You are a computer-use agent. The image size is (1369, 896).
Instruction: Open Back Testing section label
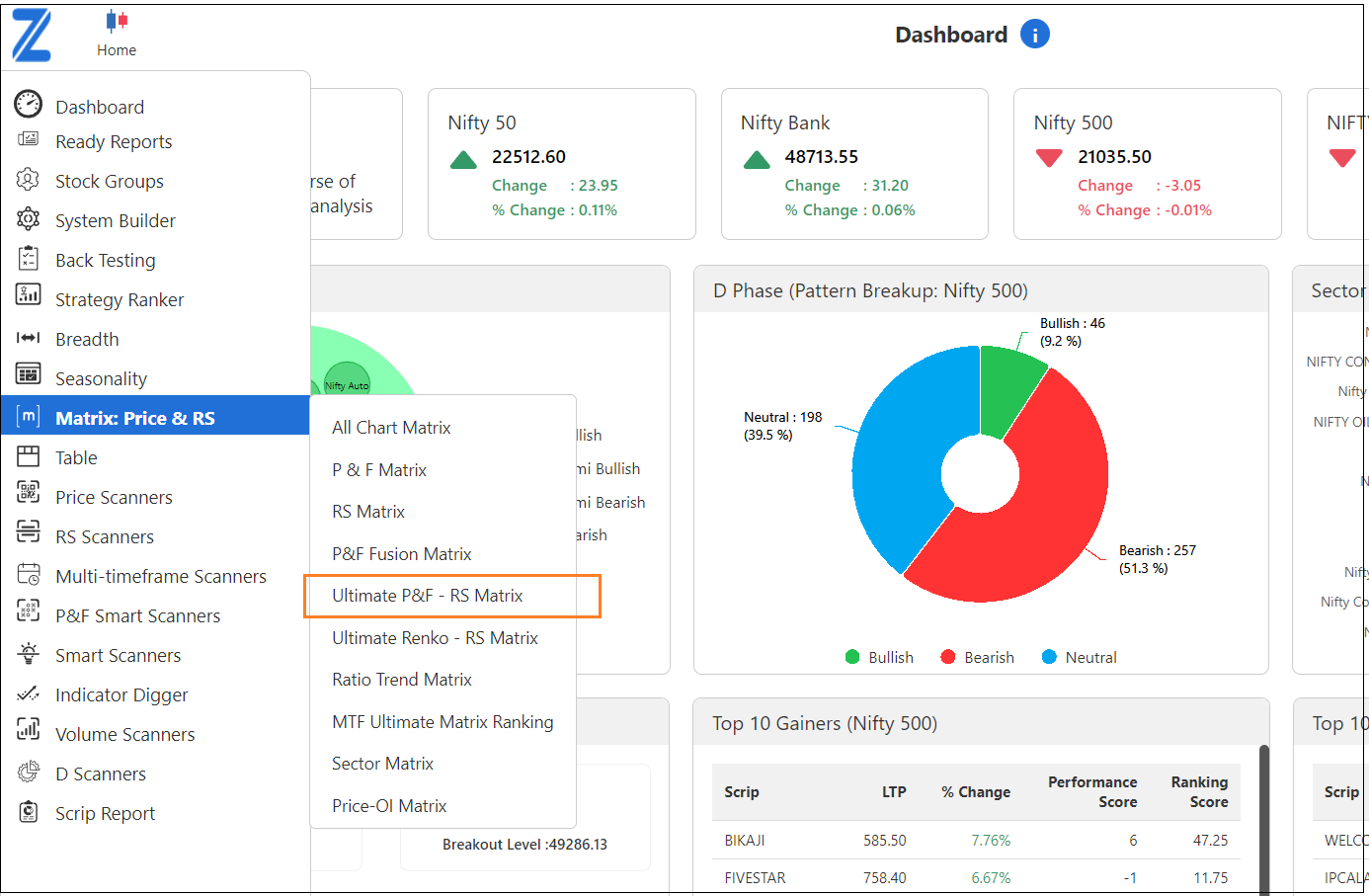(106, 261)
